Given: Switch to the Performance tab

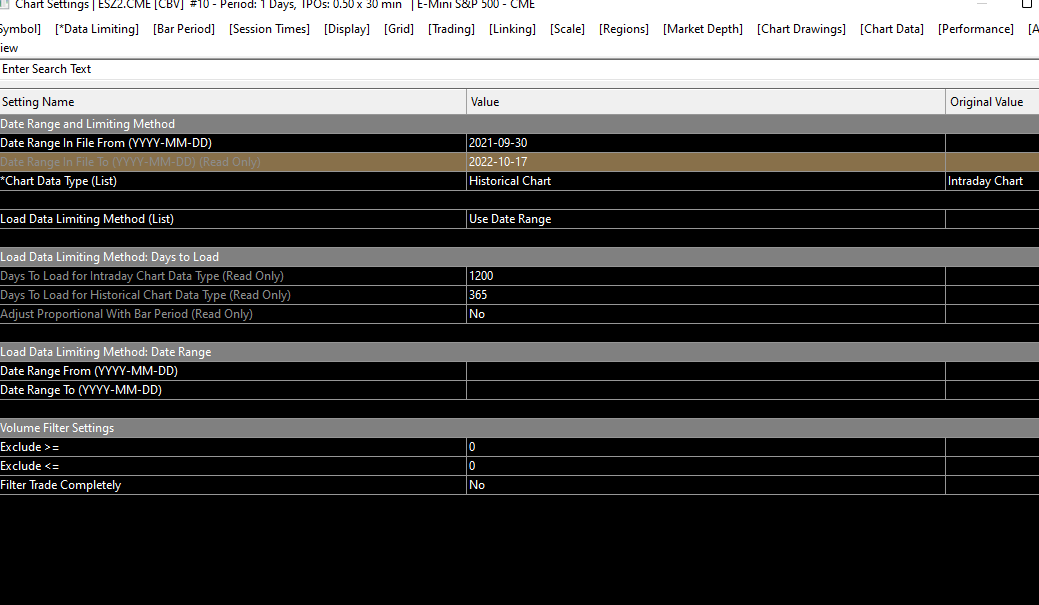Looking at the screenshot, I should tap(975, 29).
